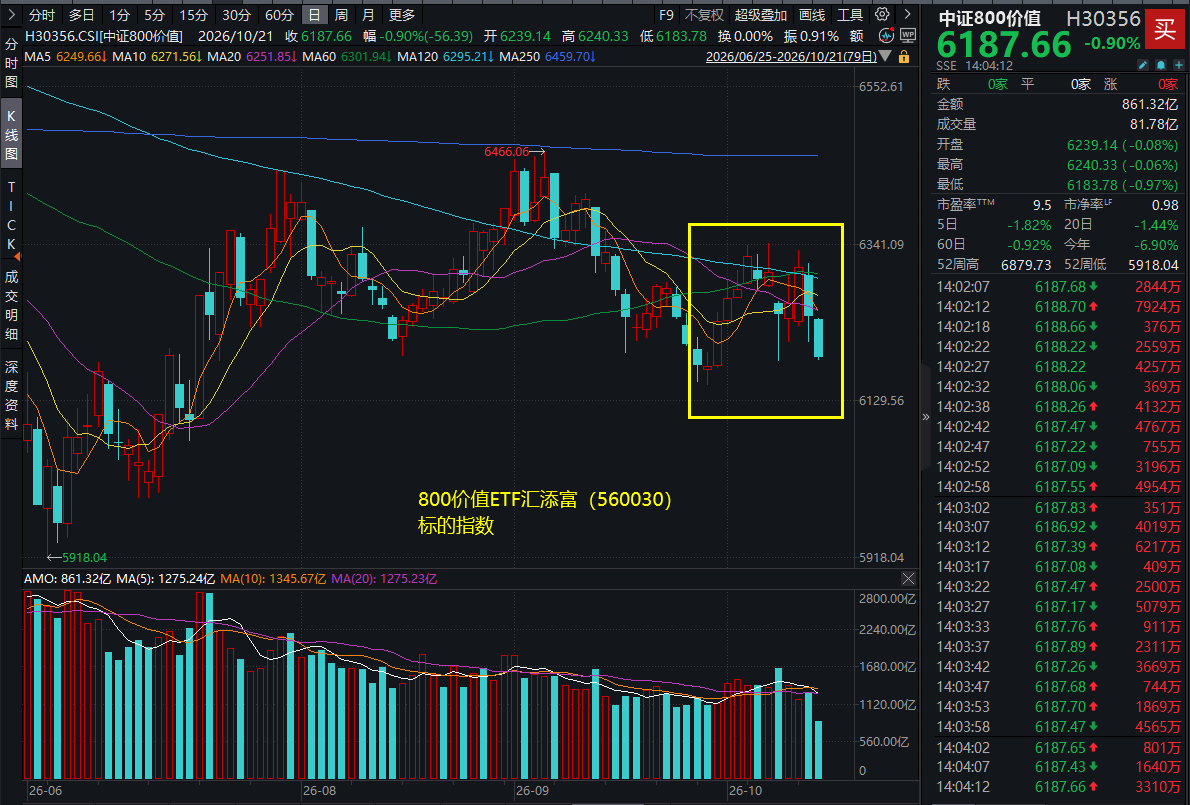Select the 15分 chart period
Image resolution: width=1190 pixels, height=805 pixels.
tap(194, 15)
